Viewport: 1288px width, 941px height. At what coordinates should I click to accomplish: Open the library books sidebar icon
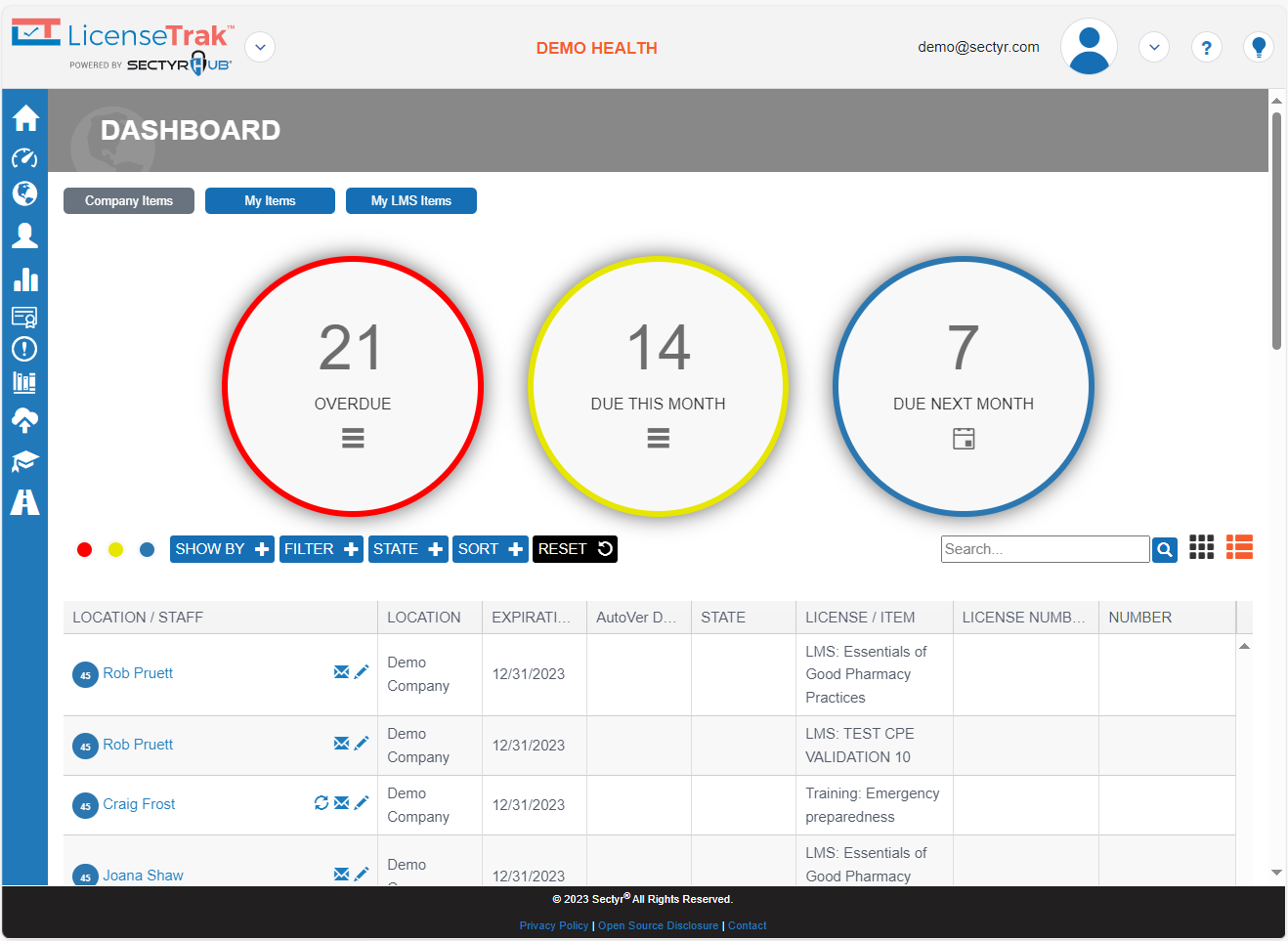pos(24,382)
